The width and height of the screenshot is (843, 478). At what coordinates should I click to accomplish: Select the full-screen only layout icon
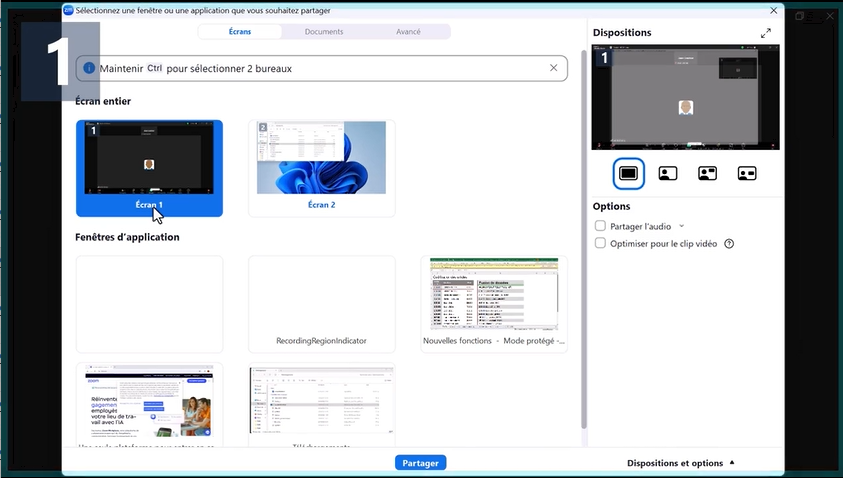[628, 173]
